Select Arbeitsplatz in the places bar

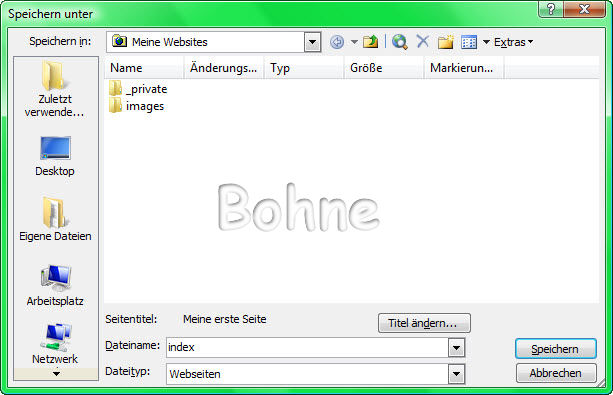[55, 285]
